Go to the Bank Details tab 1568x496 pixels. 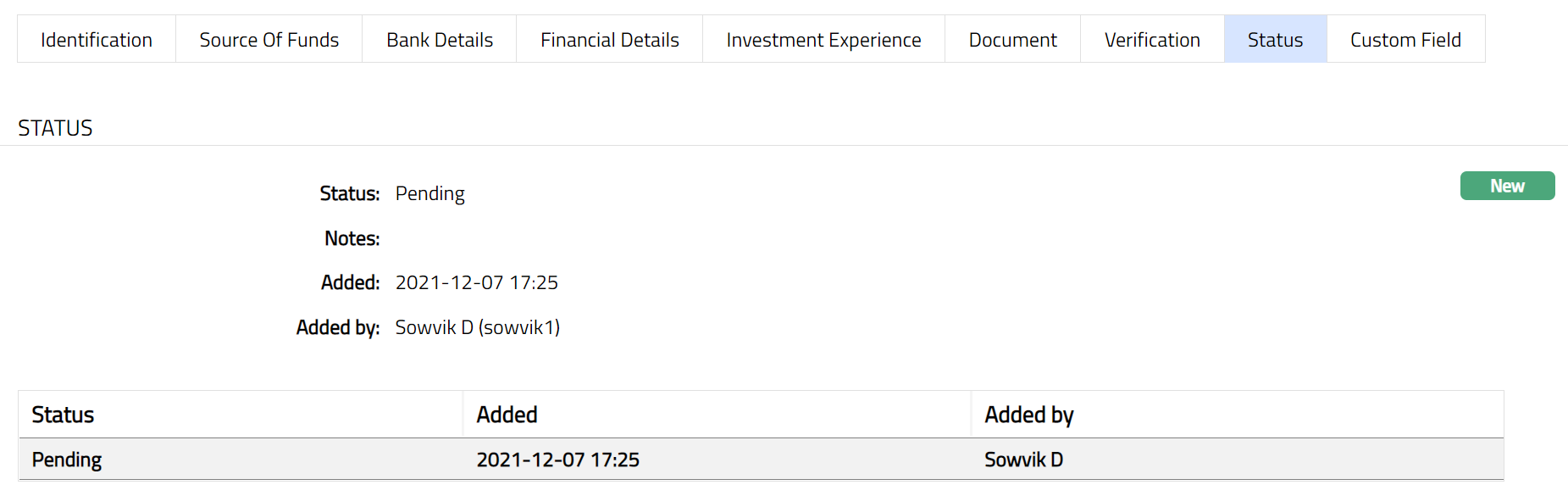click(440, 40)
